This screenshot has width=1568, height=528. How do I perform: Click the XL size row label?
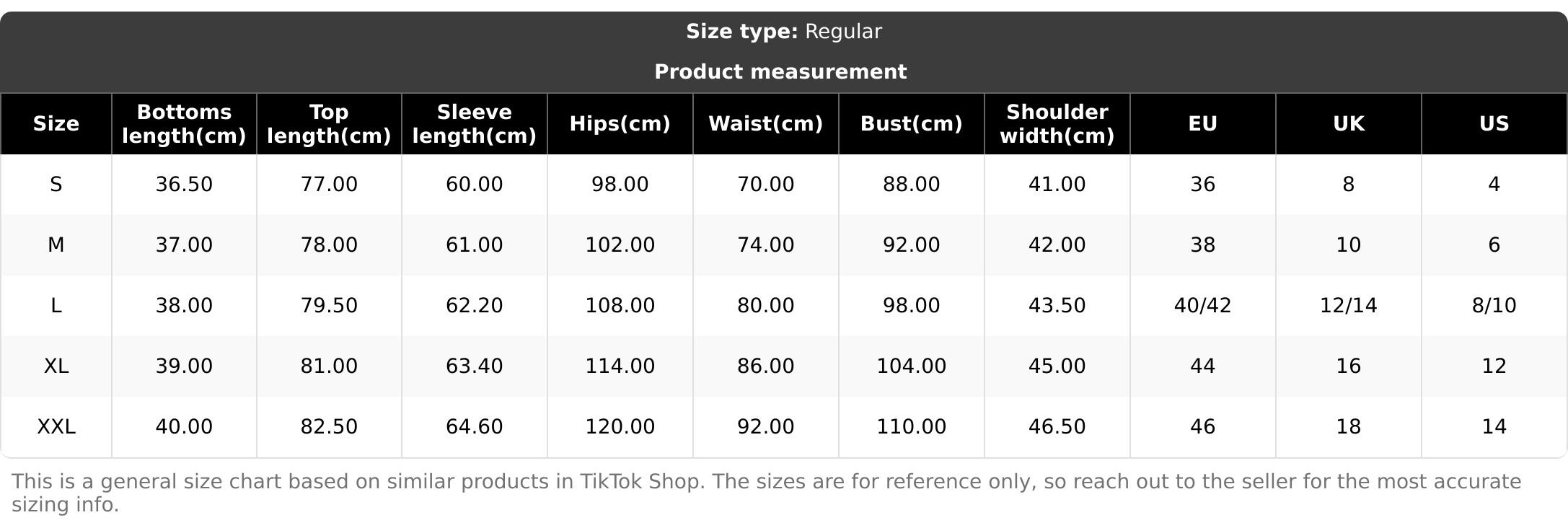click(x=56, y=366)
